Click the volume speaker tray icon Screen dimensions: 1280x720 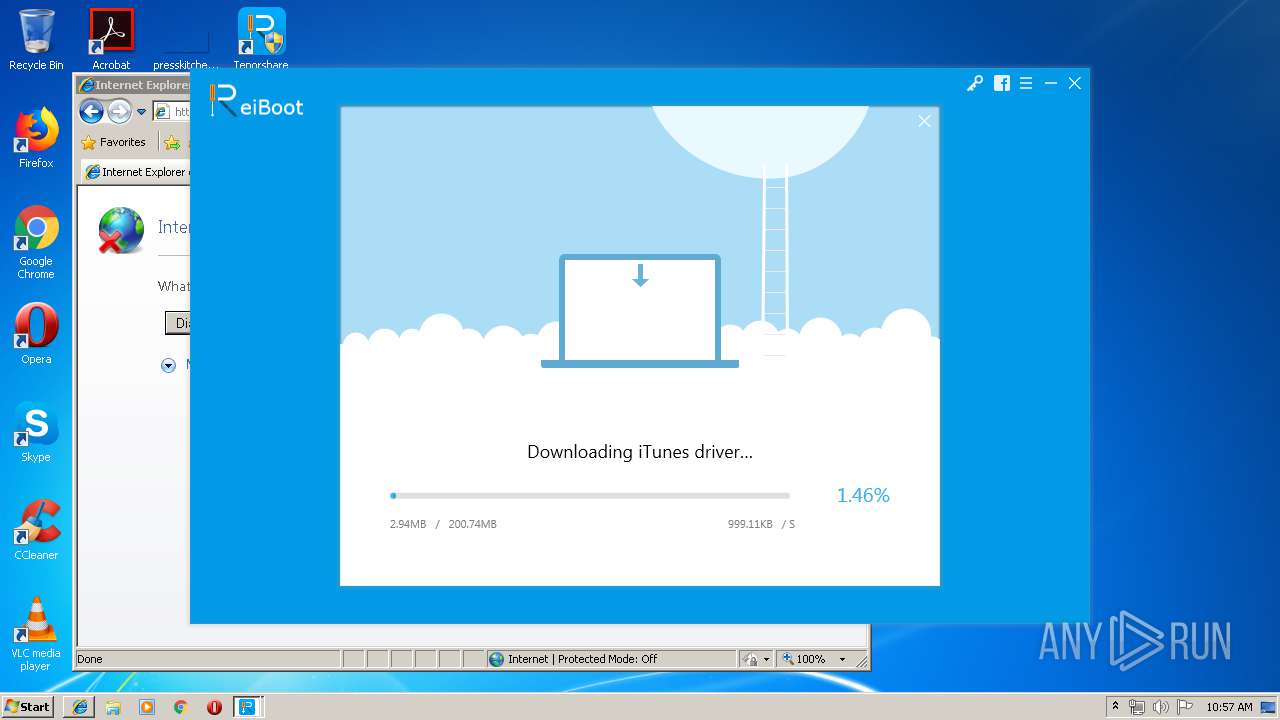[1161, 707]
